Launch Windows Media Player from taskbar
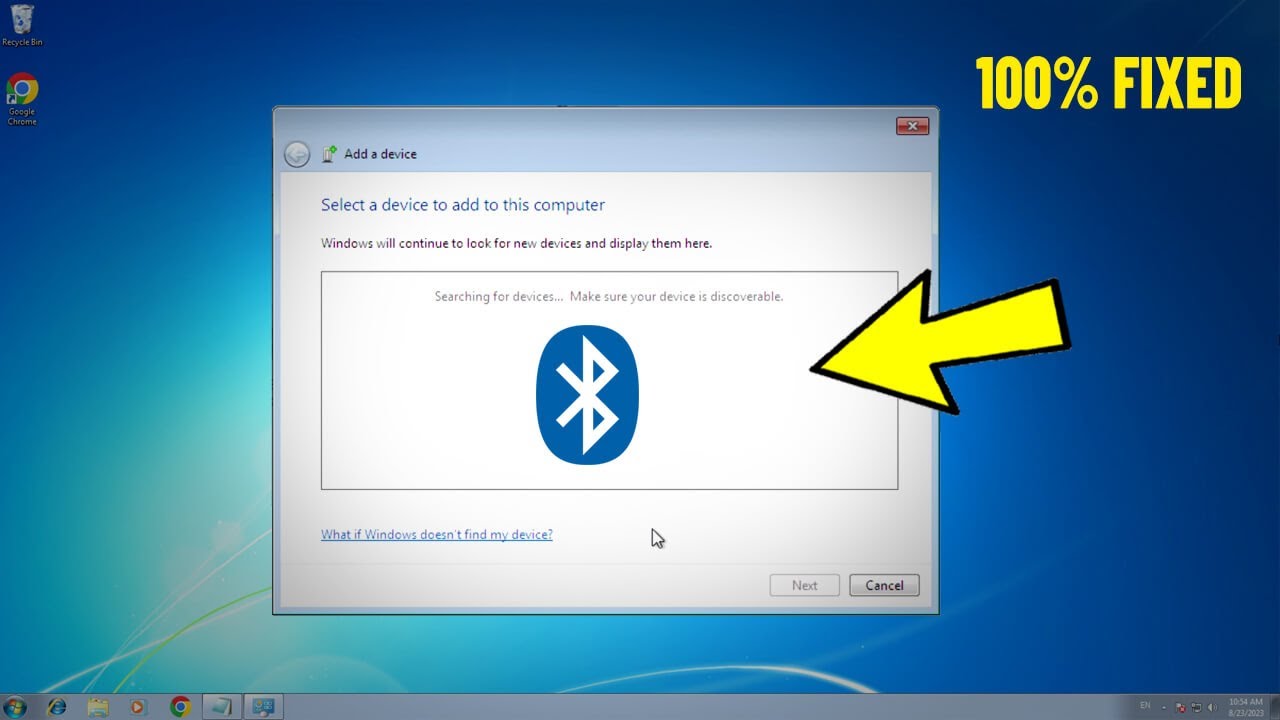This screenshot has height=720, width=1280. click(138, 707)
